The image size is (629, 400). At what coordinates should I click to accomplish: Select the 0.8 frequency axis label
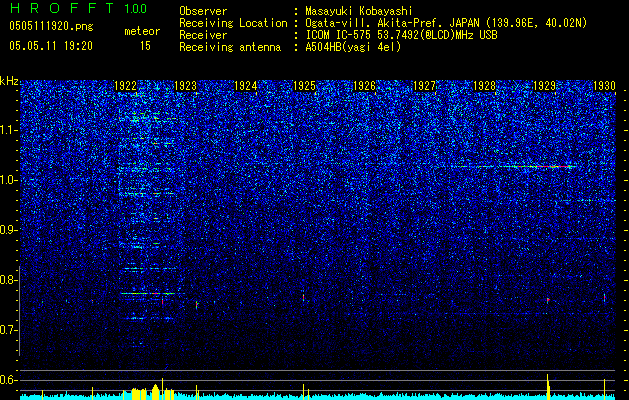pos(9,280)
